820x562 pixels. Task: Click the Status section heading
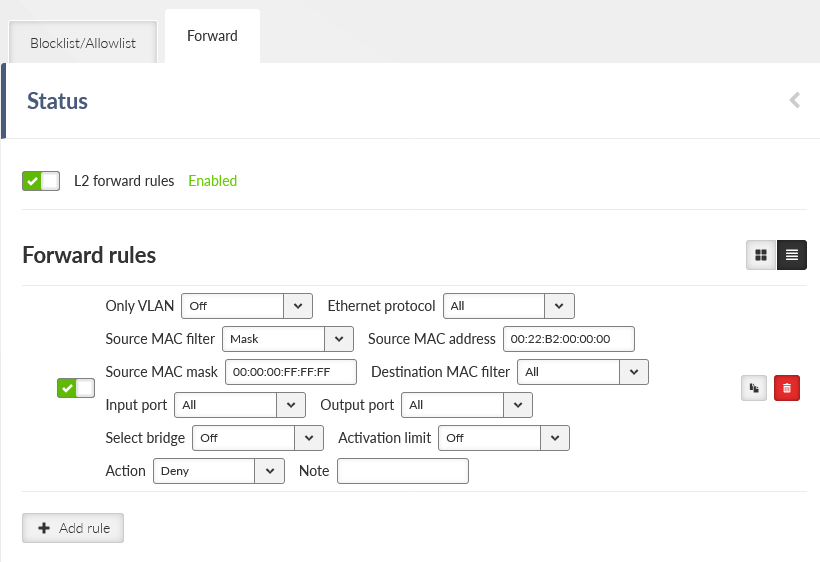tap(58, 101)
